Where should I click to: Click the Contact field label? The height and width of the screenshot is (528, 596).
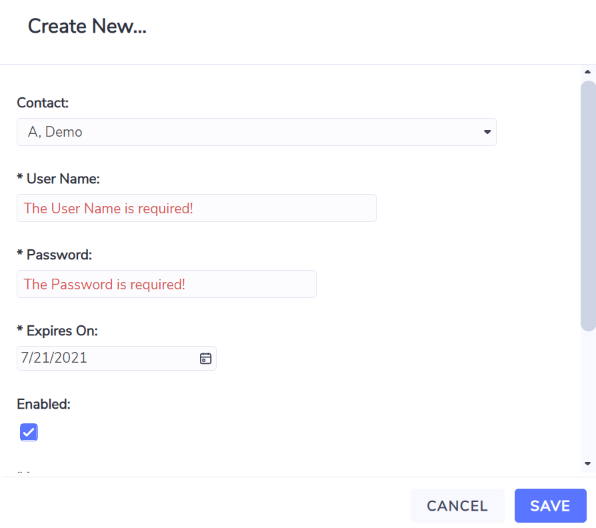(x=43, y=103)
